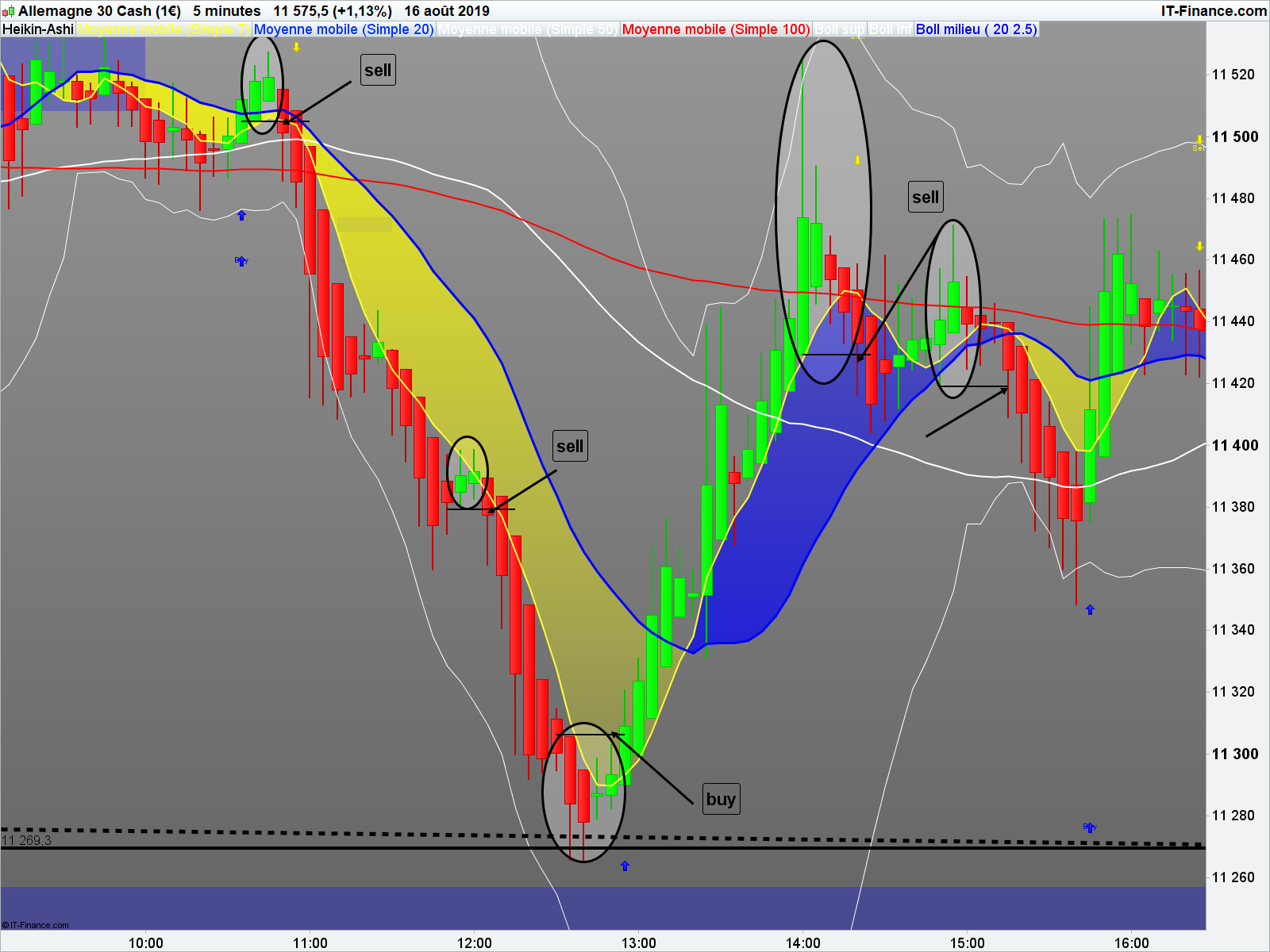Click the blue up arrow below the 12:55 low
The image size is (1270, 952).
point(625,866)
